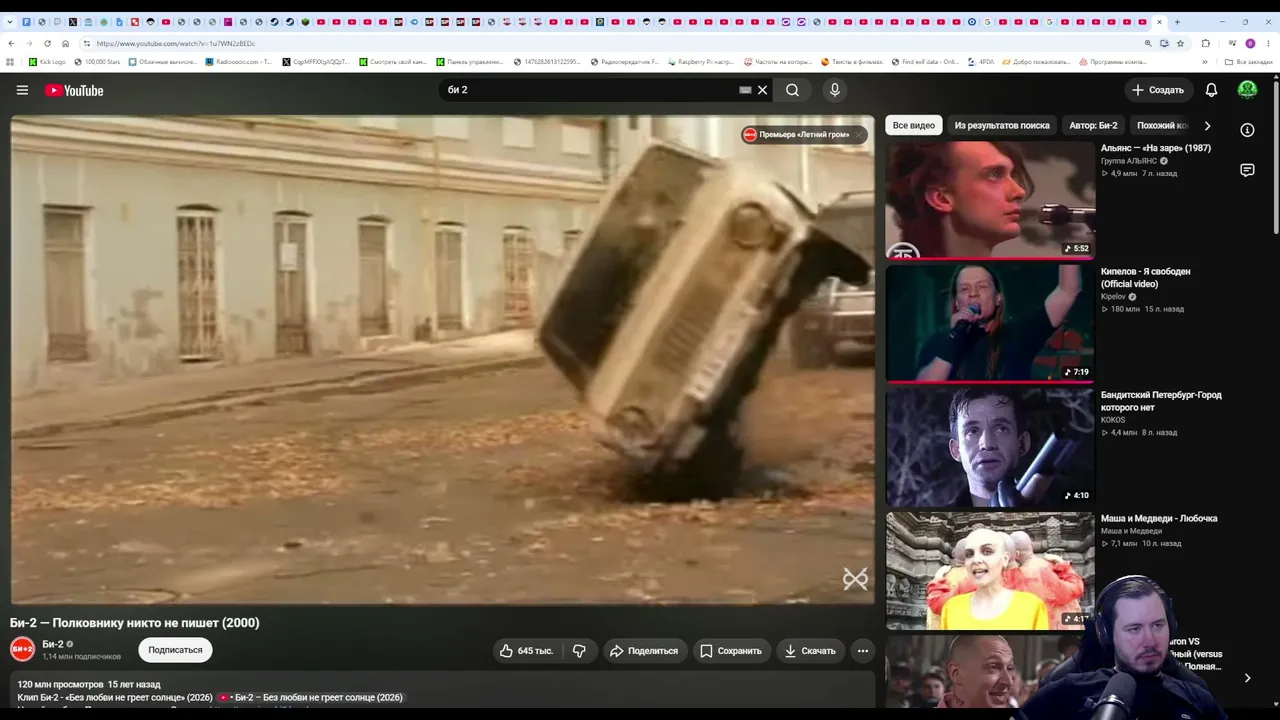Screen dimensions: 1280x720
Task: Open the browser extensions puzzle icon
Action: pyautogui.click(x=1205, y=43)
